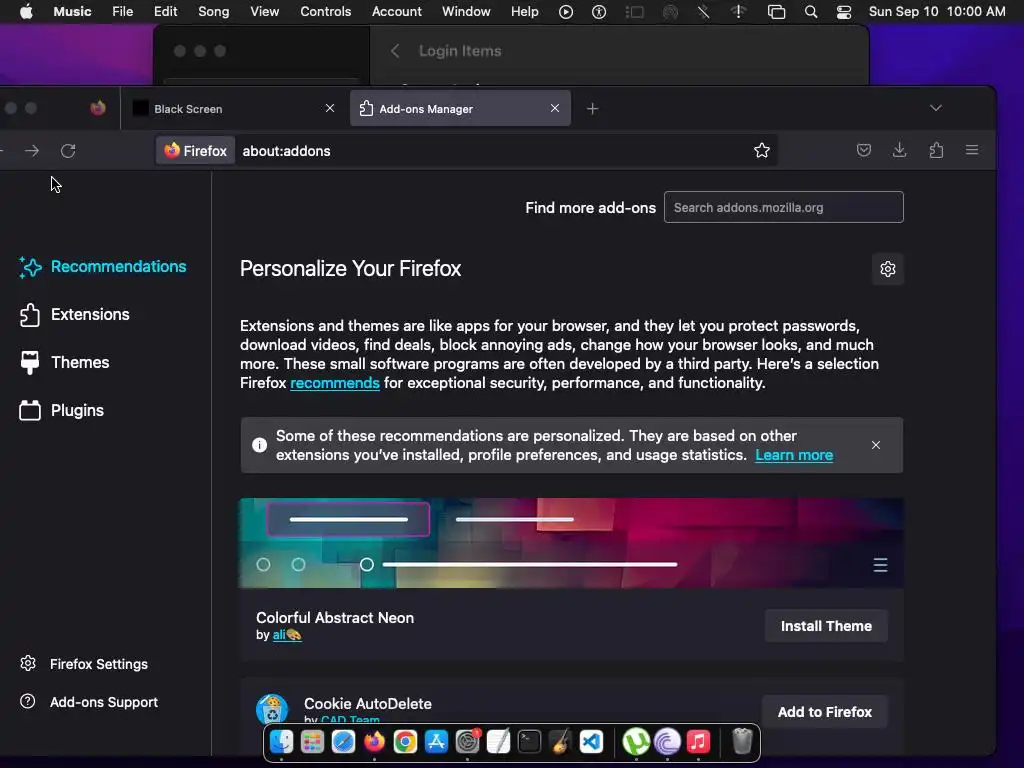Open the Window menu

466,12
